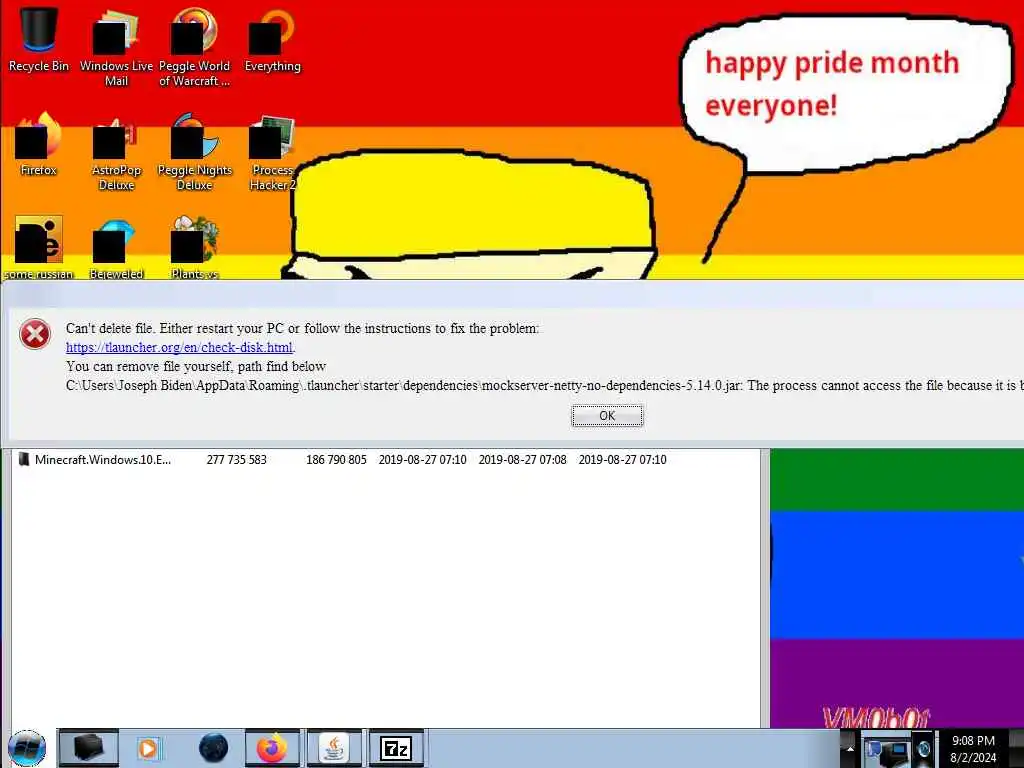This screenshot has height=768, width=1024.
Task: Click the volume tray icon
Action: pyautogui.click(x=924, y=749)
